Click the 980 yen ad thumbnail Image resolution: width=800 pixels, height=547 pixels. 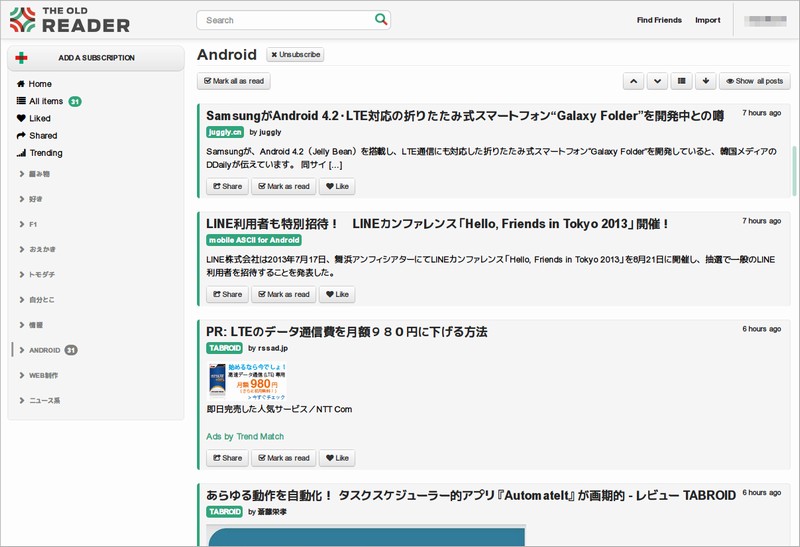click(247, 381)
